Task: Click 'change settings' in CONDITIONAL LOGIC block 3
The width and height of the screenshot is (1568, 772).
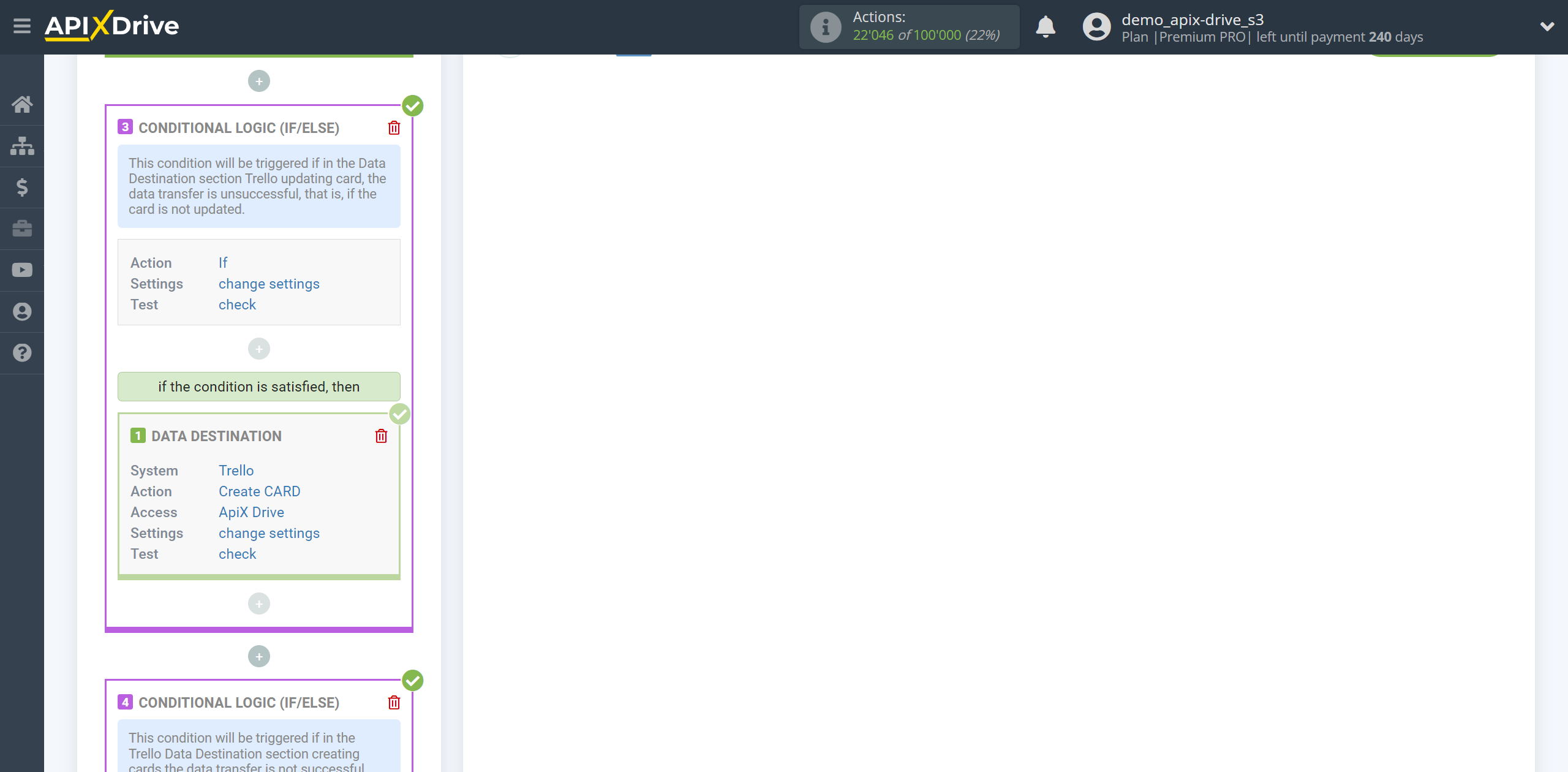Action: pyautogui.click(x=269, y=284)
